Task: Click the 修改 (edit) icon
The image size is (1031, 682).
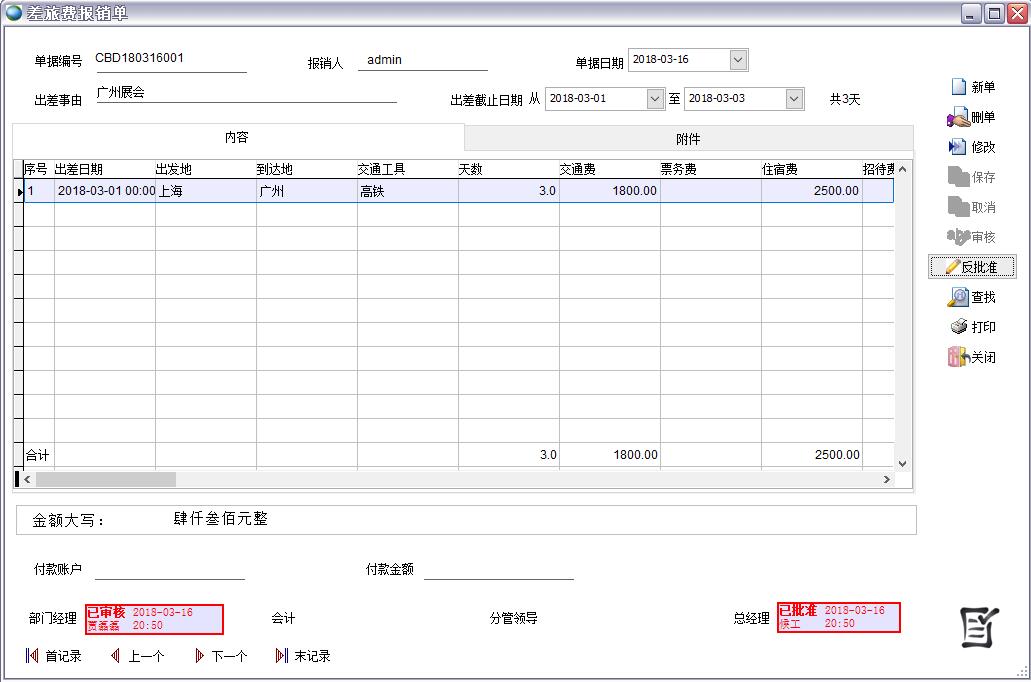Action: tap(959, 147)
